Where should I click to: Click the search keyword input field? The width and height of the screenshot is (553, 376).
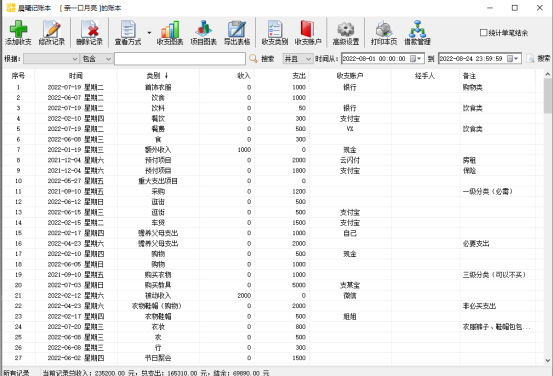[x=180, y=59]
